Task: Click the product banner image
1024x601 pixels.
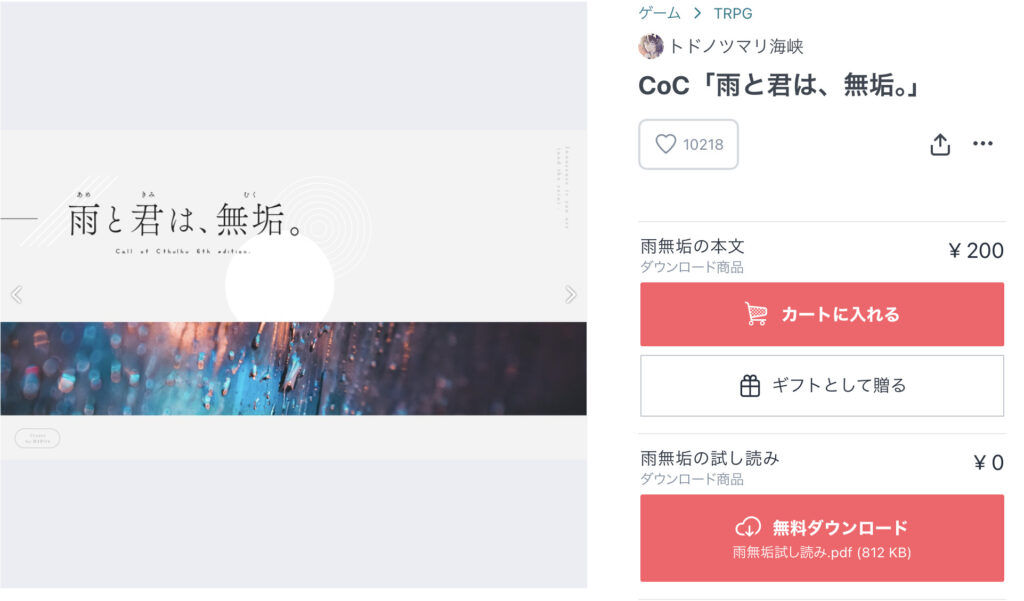Action: (x=293, y=295)
